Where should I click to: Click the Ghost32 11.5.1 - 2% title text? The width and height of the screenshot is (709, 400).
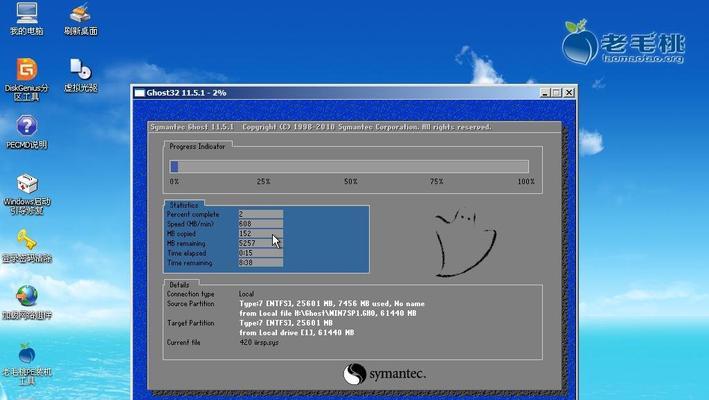[x=186, y=93]
